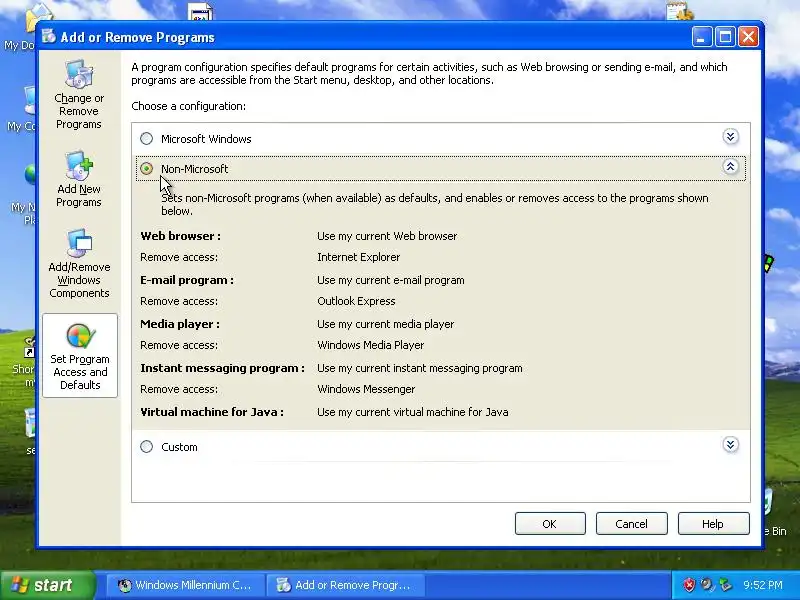800x600 pixels.
Task: Click the 'Windows Media Player' entry
Action: [x=371, y=345]
